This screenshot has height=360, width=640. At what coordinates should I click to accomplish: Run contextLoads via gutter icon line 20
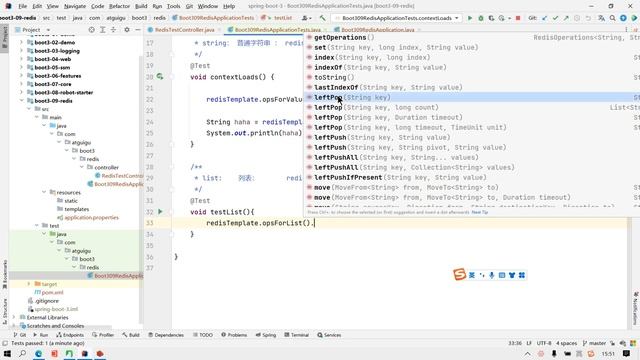point(160,77)
